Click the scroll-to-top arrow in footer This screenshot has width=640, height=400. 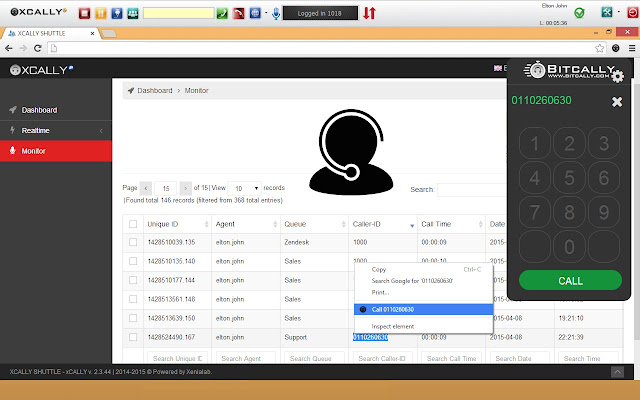617,372
